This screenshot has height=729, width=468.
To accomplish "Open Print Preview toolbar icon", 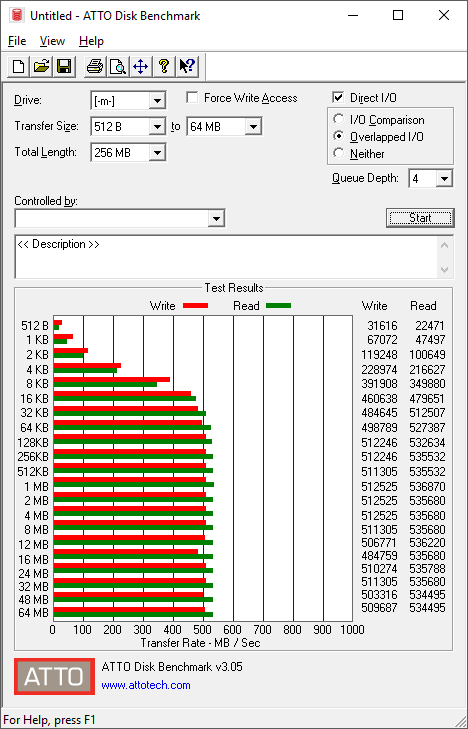I will pos(118,66).
